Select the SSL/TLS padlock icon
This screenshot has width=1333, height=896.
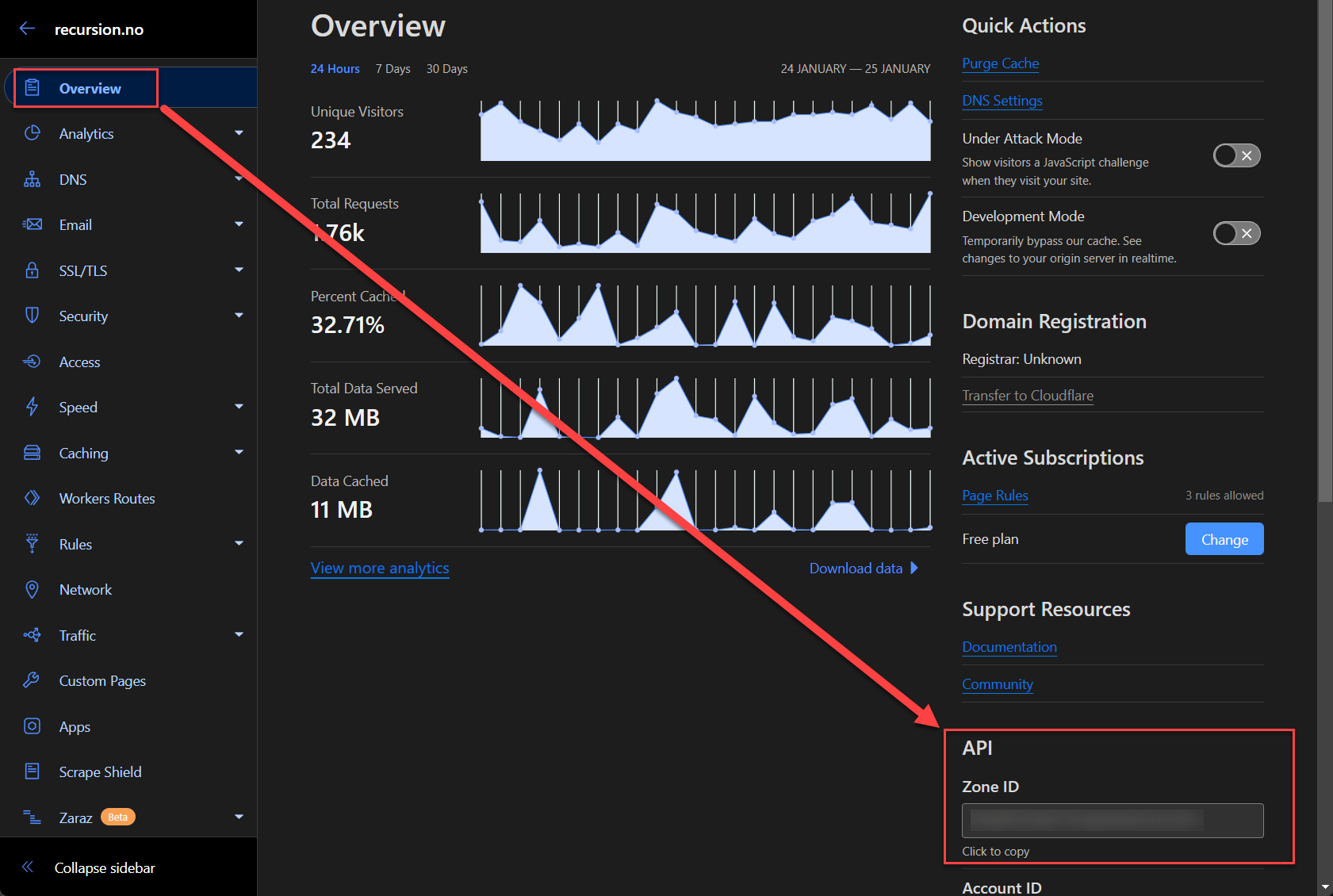(33, 270)
